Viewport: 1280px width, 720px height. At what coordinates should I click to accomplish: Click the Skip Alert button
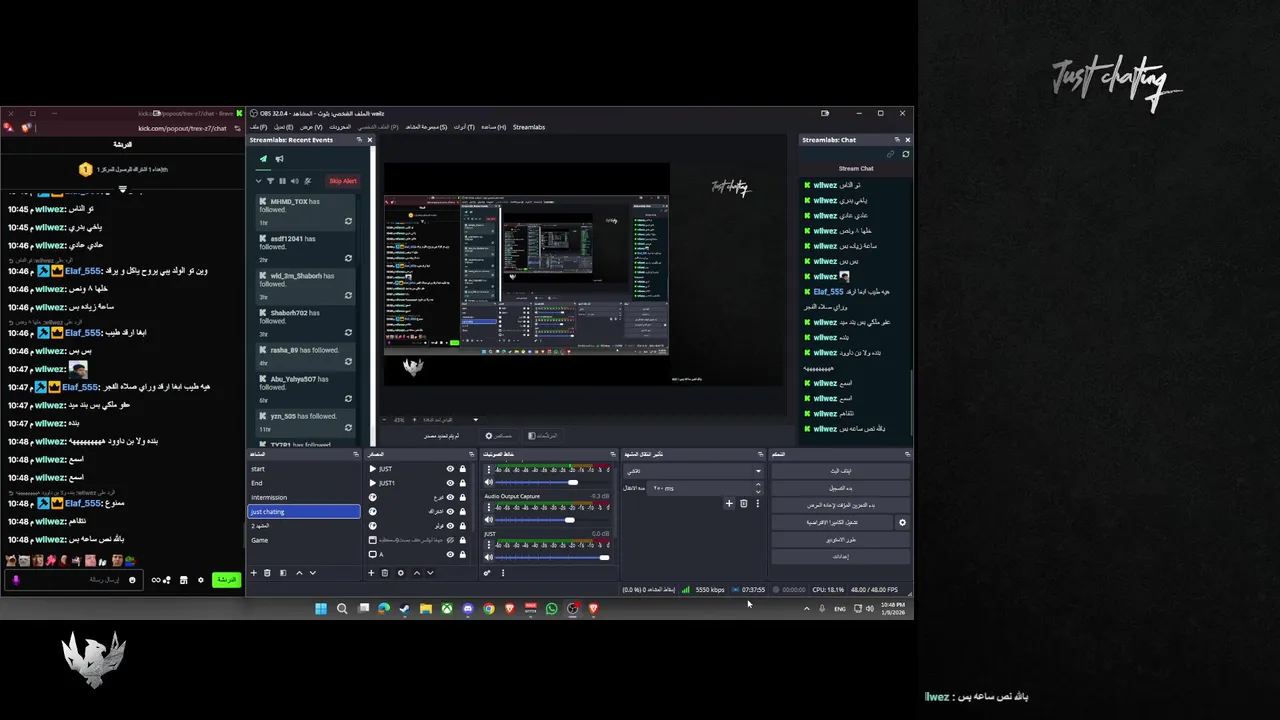342,181
